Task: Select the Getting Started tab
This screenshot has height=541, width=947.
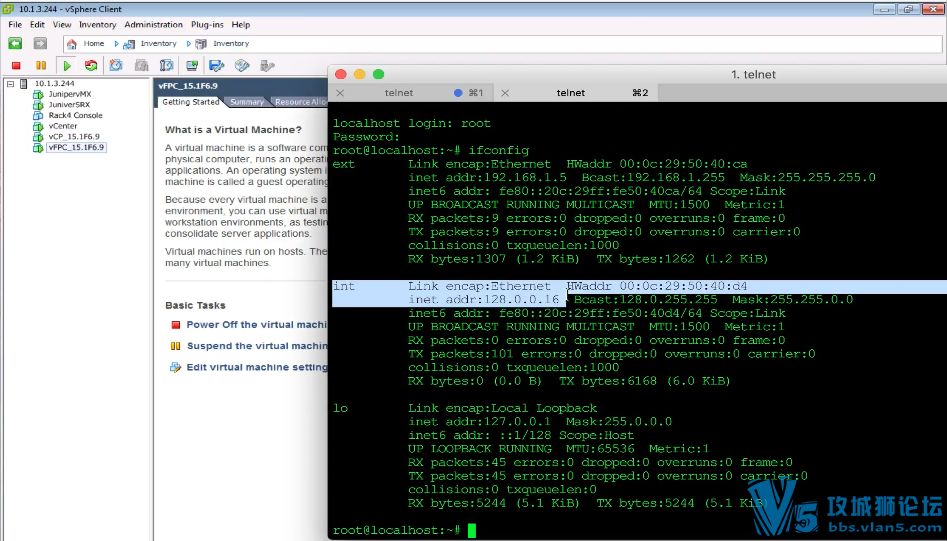Action: (190, 102)
